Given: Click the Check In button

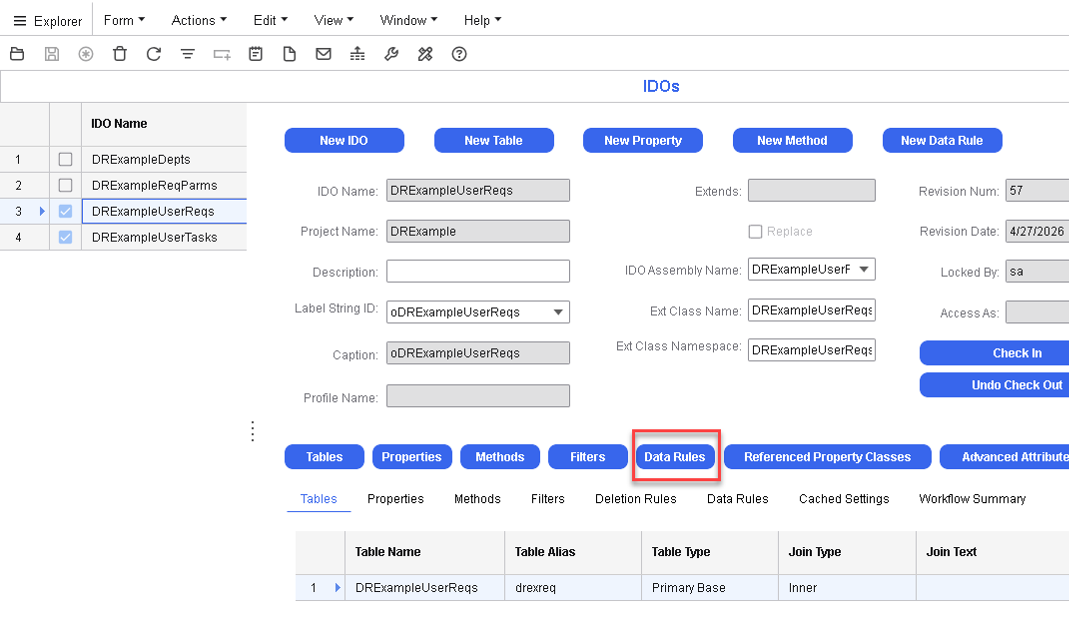Looking at the screenshot, I should (x=995, y=353).
